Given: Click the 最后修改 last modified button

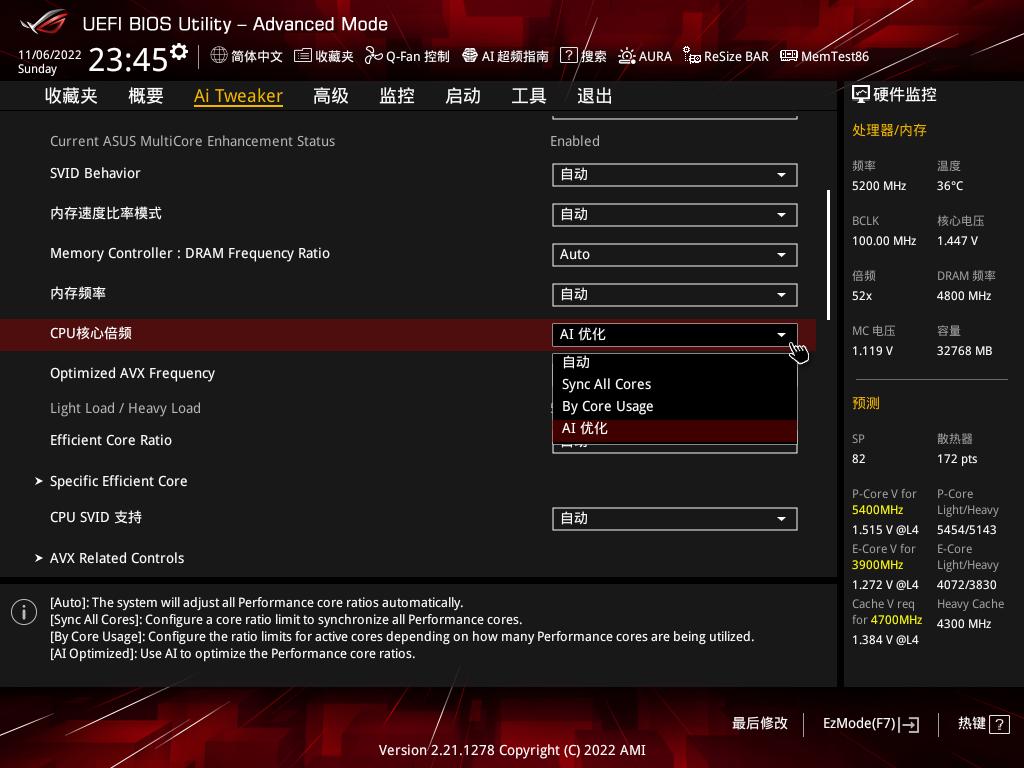Looking at the screenshot, I should click(x=760, y=724).
